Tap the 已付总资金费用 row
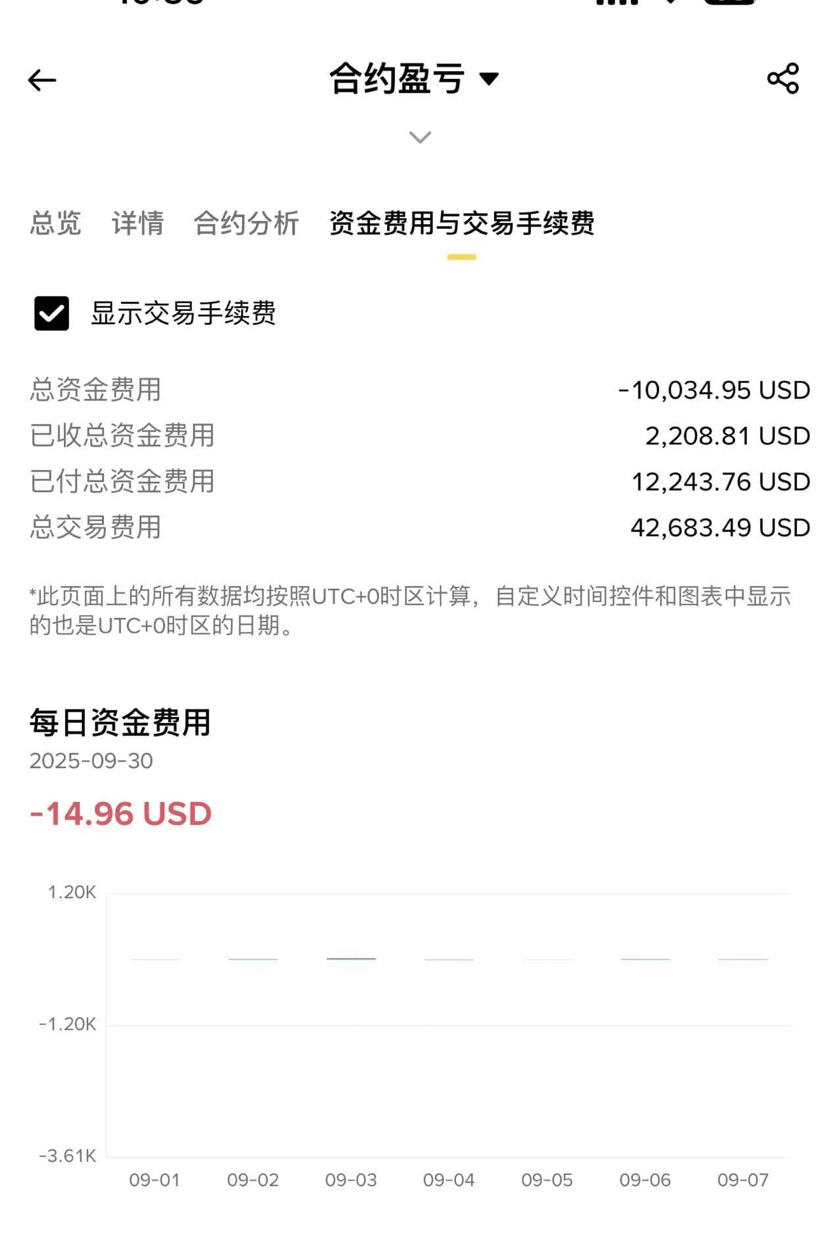Image resolution: width=828 pixels, height=1247 pixels. pyautogui.click(x=420, y=481)
